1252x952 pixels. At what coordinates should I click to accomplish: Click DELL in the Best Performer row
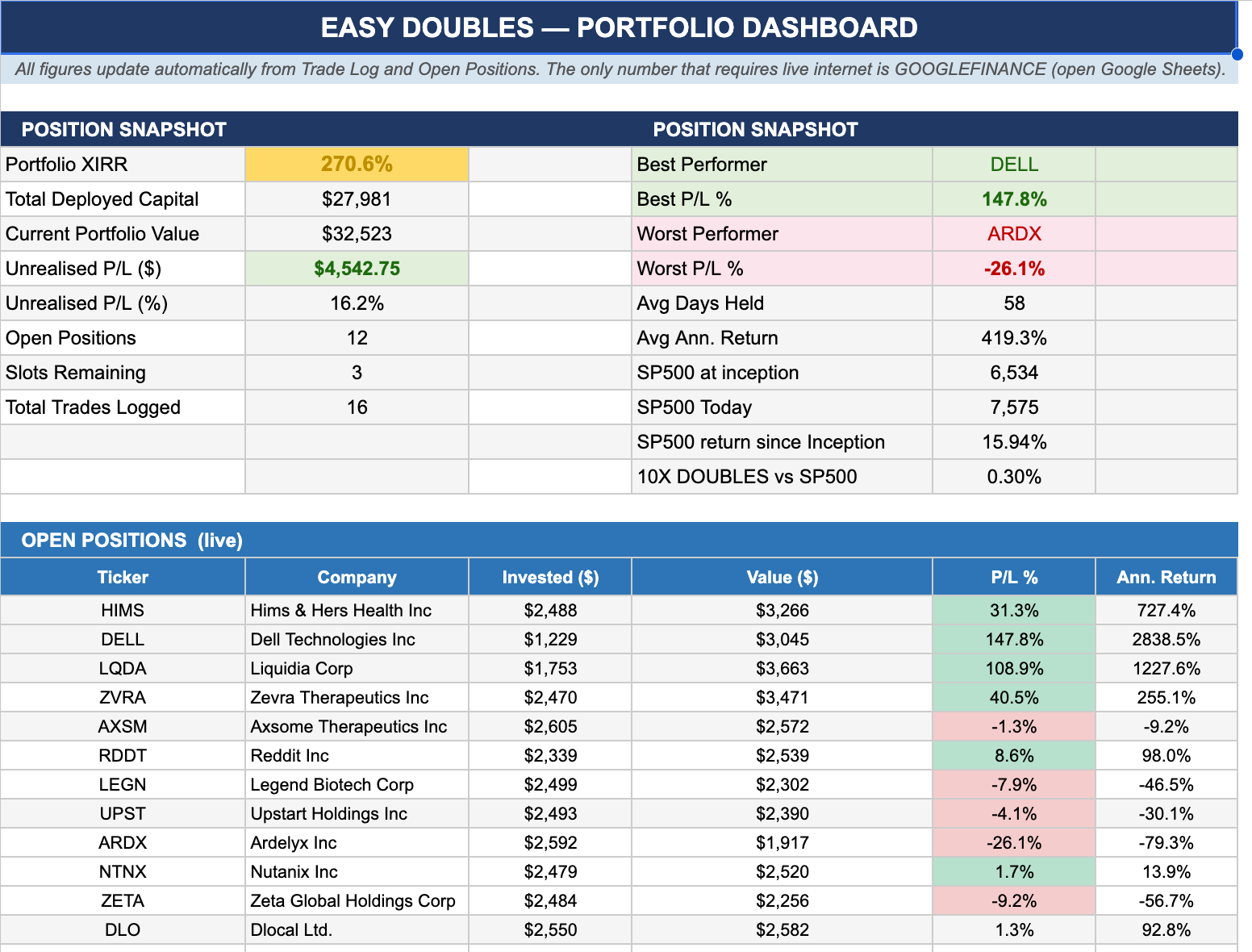pos(1014,165)
